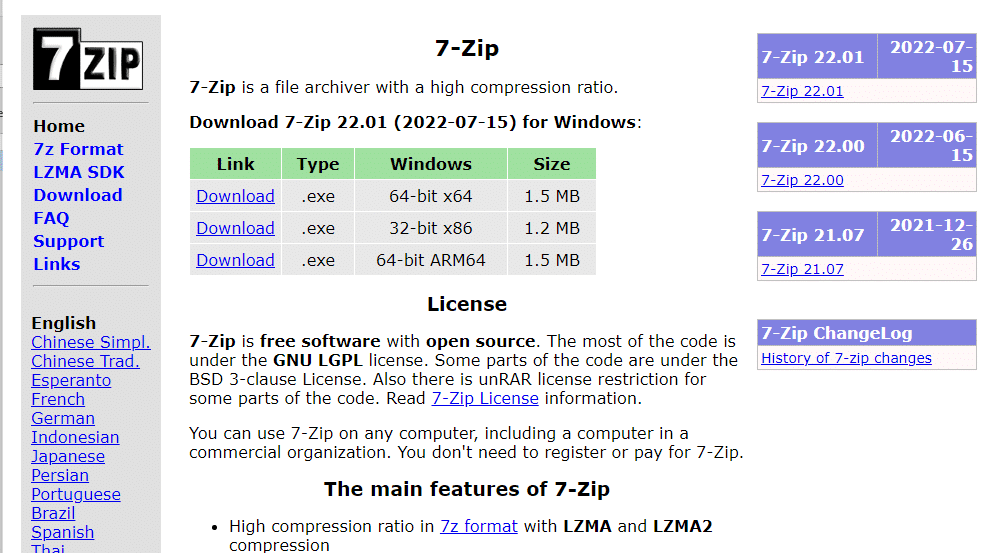Open the Links page
The height and width of the screenshot is (553, 1005).
click(x=56, y=265)
